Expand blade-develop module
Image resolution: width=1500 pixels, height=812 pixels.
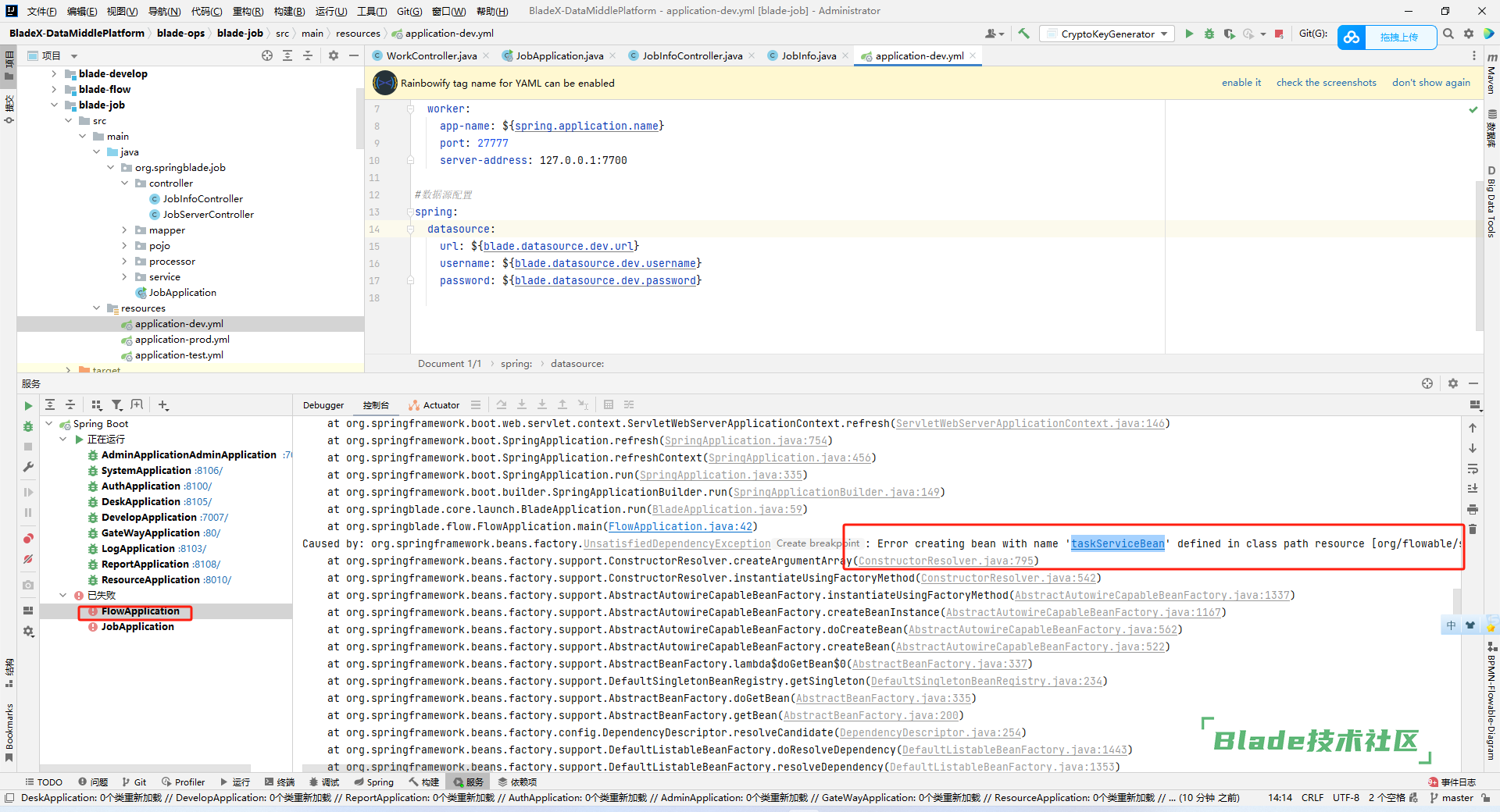(54, 73)
